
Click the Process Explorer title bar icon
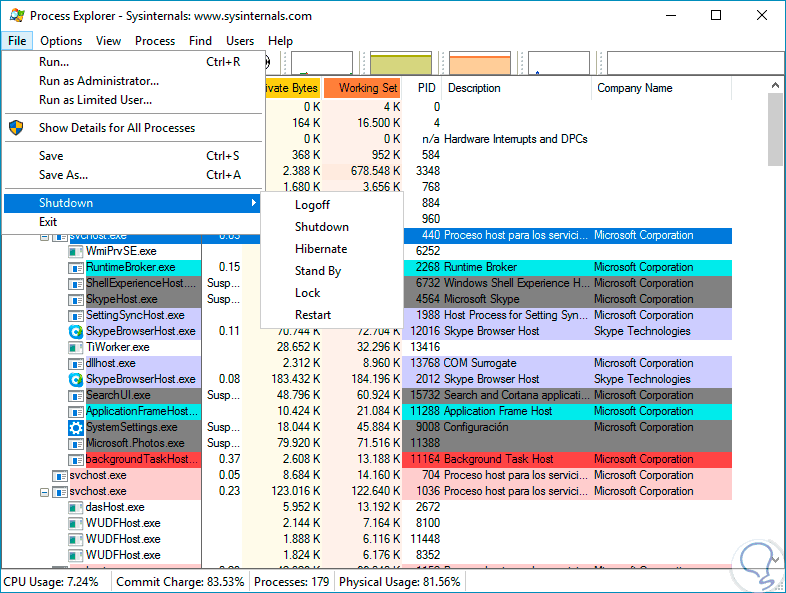click(x=15, y=16)
